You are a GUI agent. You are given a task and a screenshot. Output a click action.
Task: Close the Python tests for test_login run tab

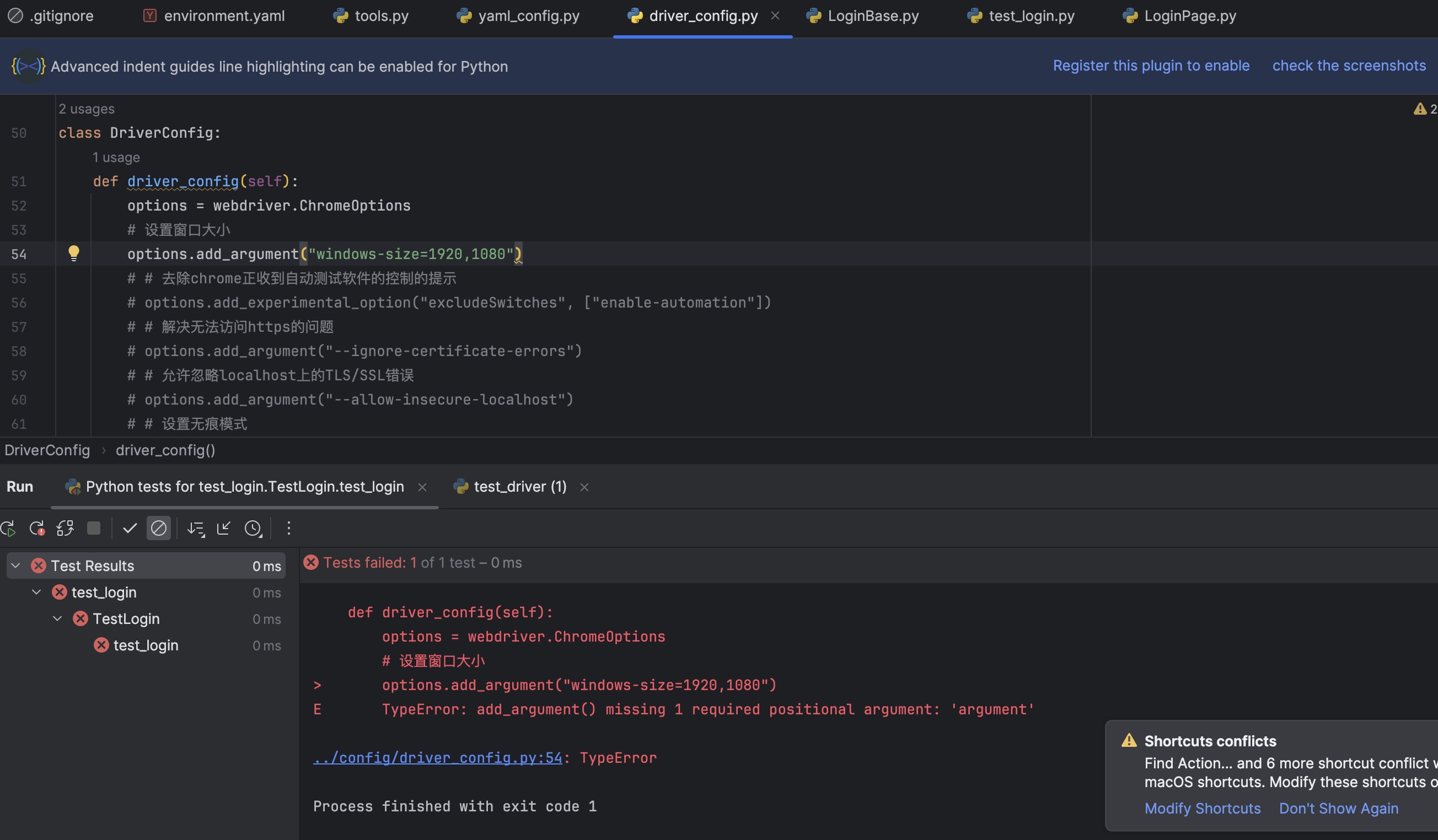pyautogui.click(x=422, y=487)
